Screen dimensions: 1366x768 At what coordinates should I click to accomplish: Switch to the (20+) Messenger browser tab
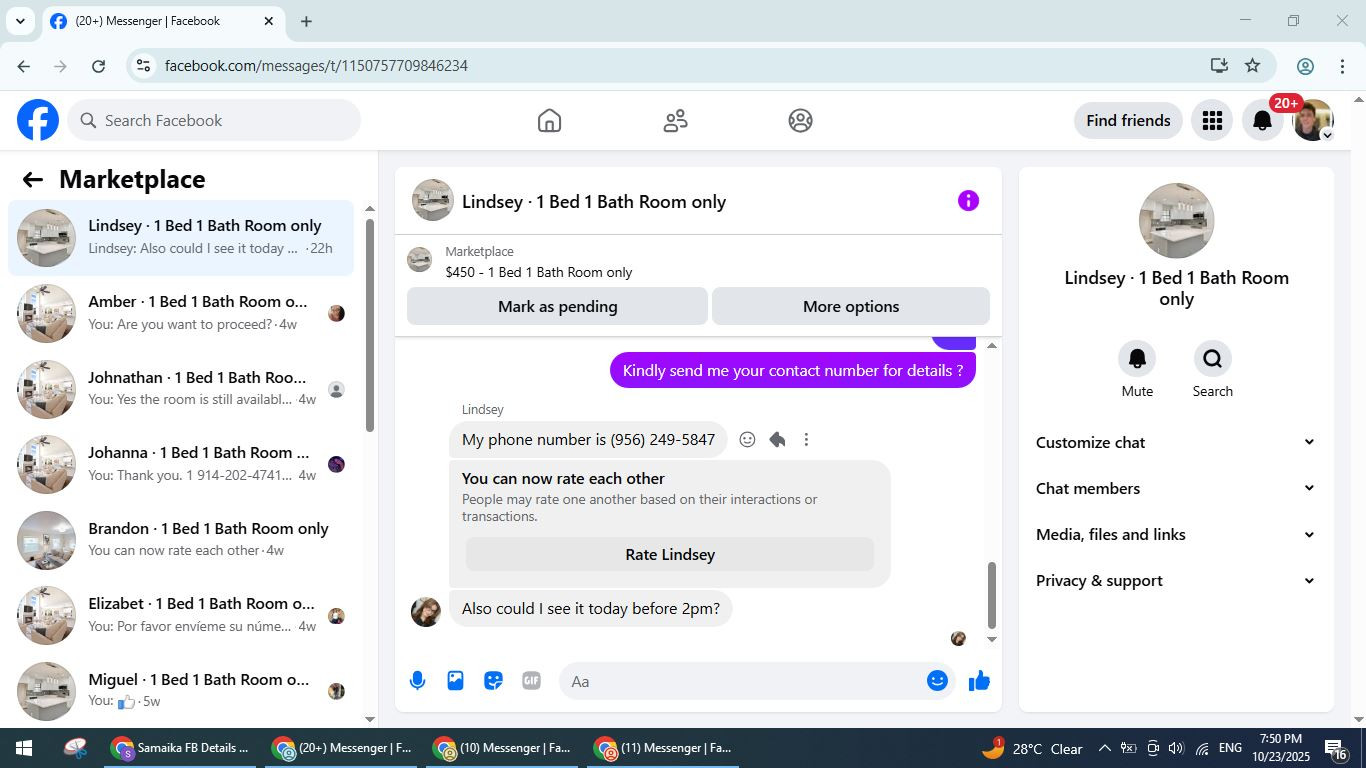coord(162,21)
